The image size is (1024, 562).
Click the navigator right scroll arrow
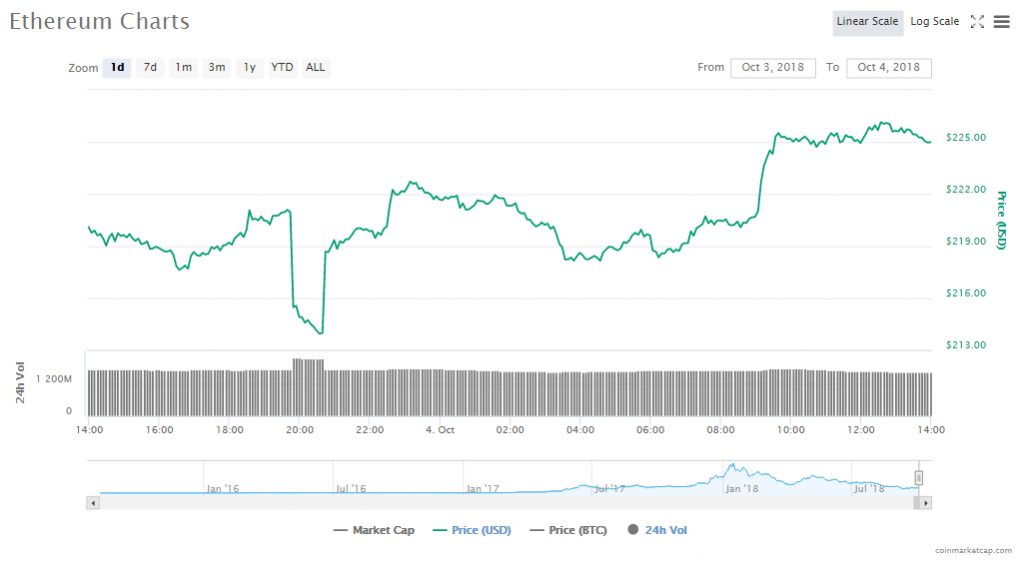pyautogui.click(x=925, y=502)
